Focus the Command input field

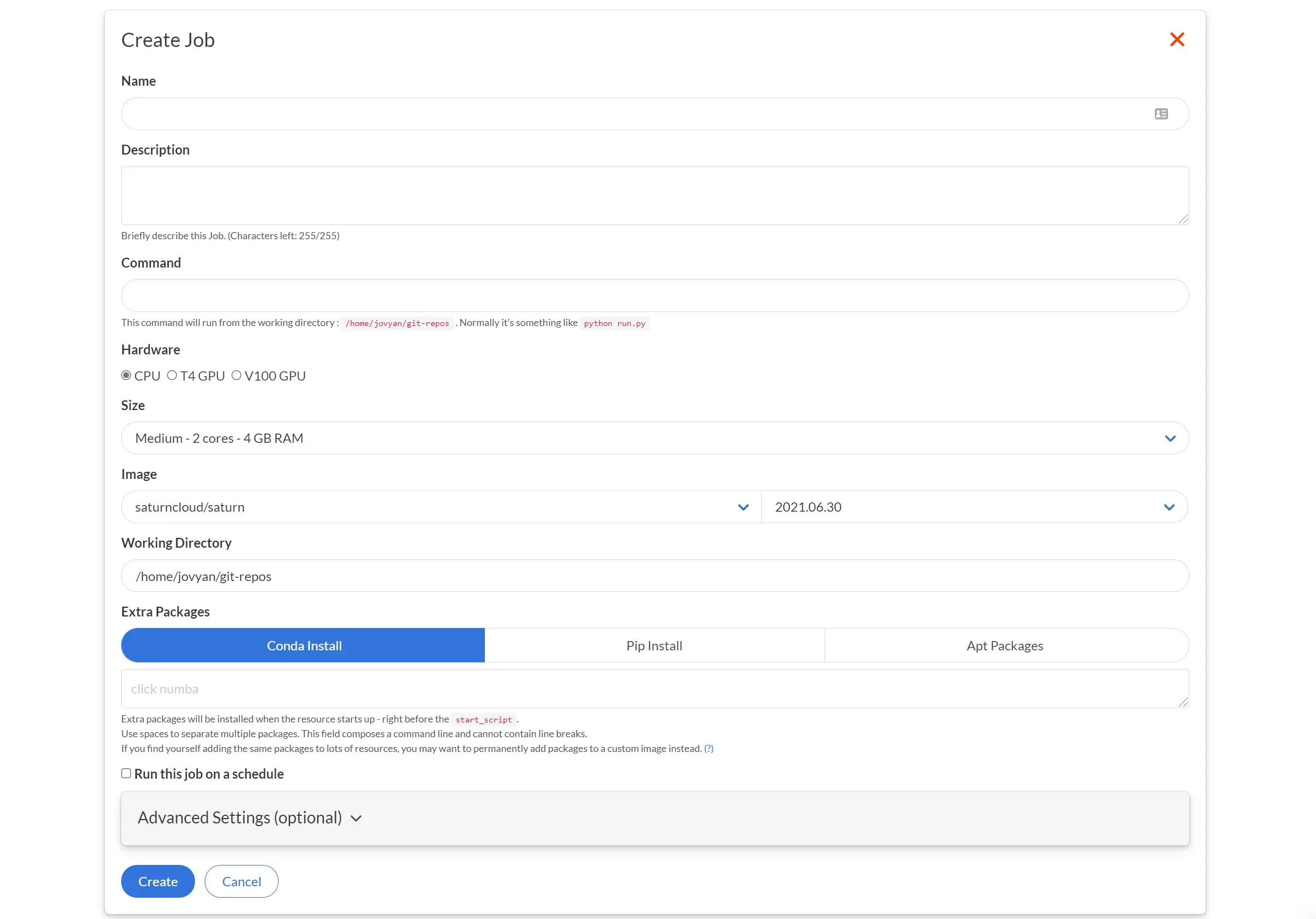[x=655, y=296]
